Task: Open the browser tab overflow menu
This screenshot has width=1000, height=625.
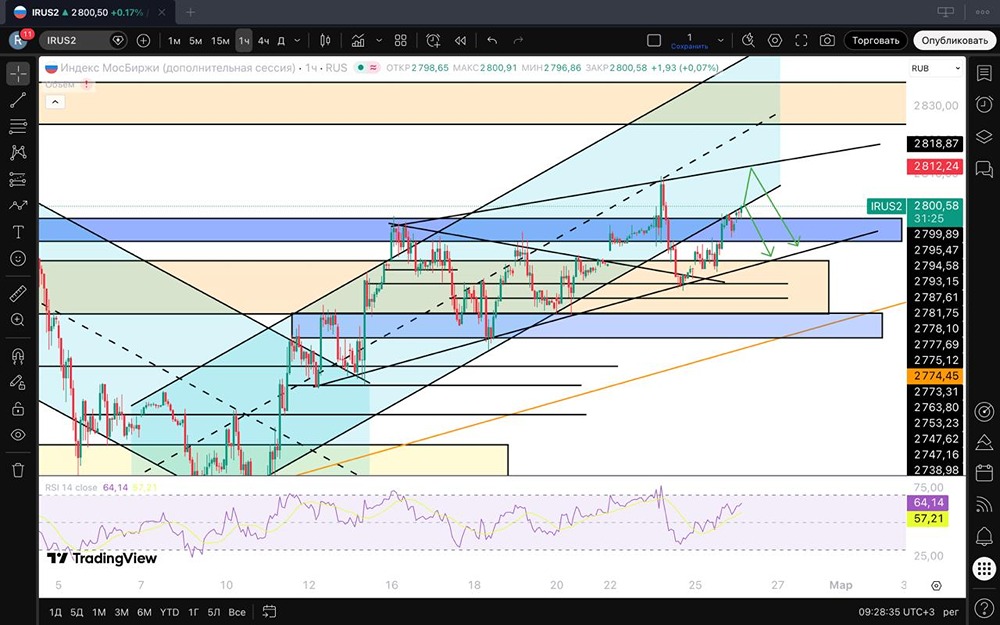Action: tap(982, 11)
